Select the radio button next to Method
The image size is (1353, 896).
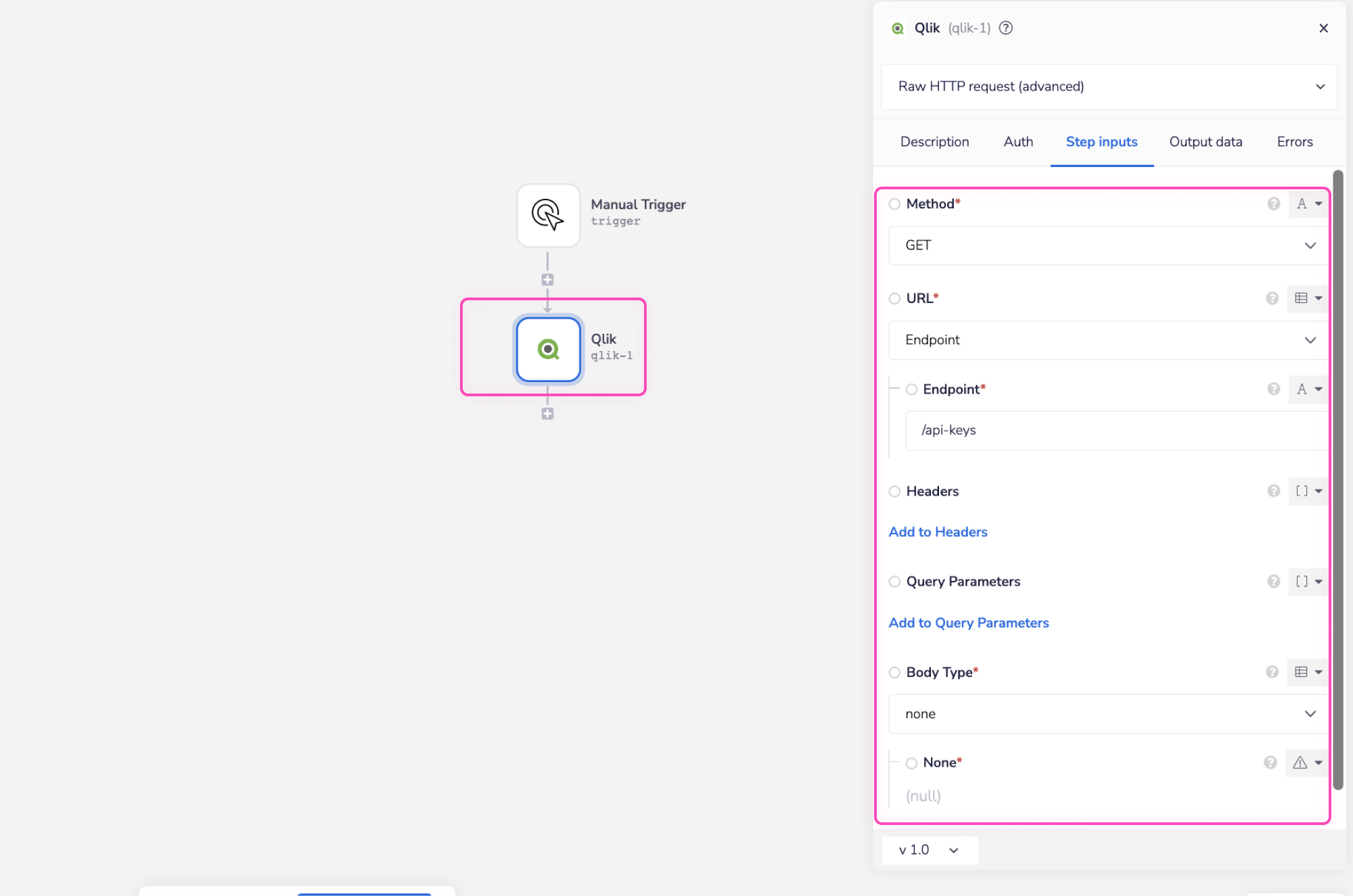coord(894,204)
